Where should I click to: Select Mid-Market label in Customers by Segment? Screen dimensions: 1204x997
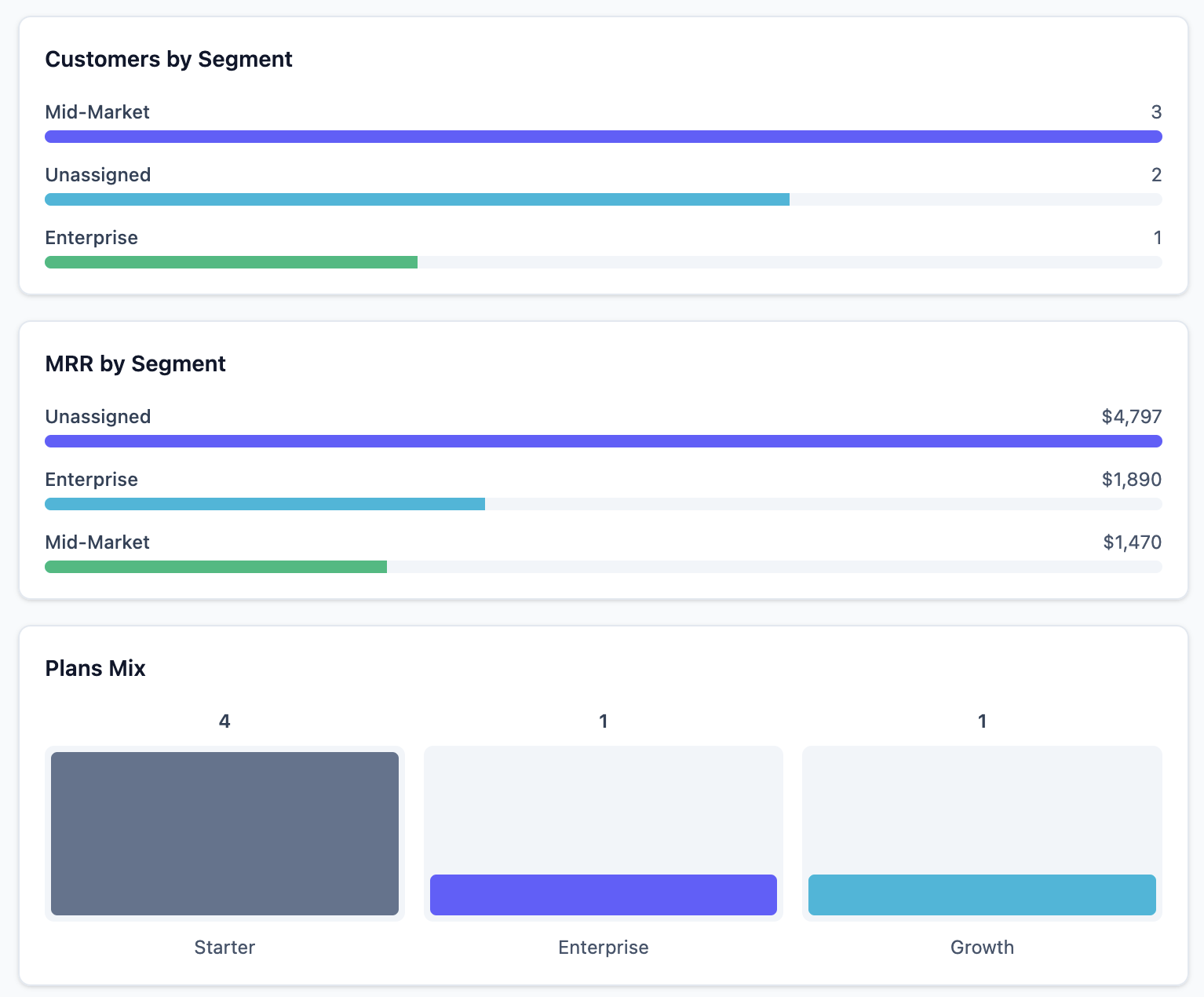(97, 112)
